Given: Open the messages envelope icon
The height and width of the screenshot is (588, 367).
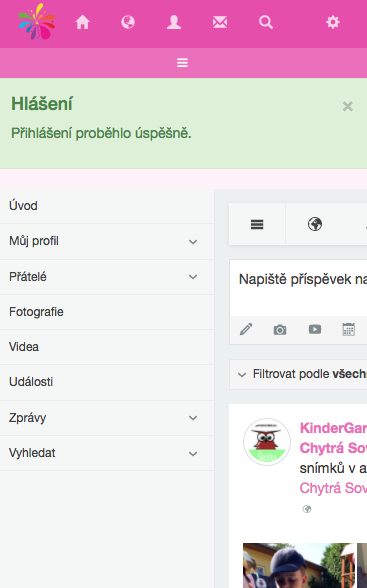Looking at the screenshot, I should 220,22.
